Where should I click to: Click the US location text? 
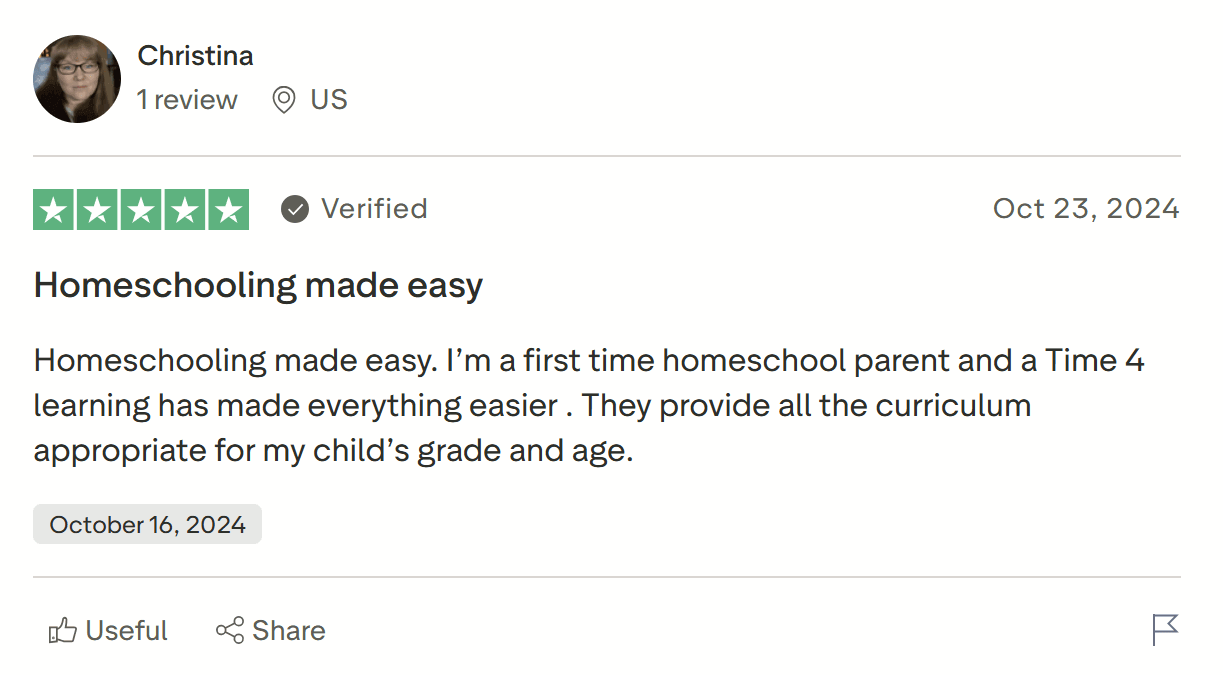point(330,99)
